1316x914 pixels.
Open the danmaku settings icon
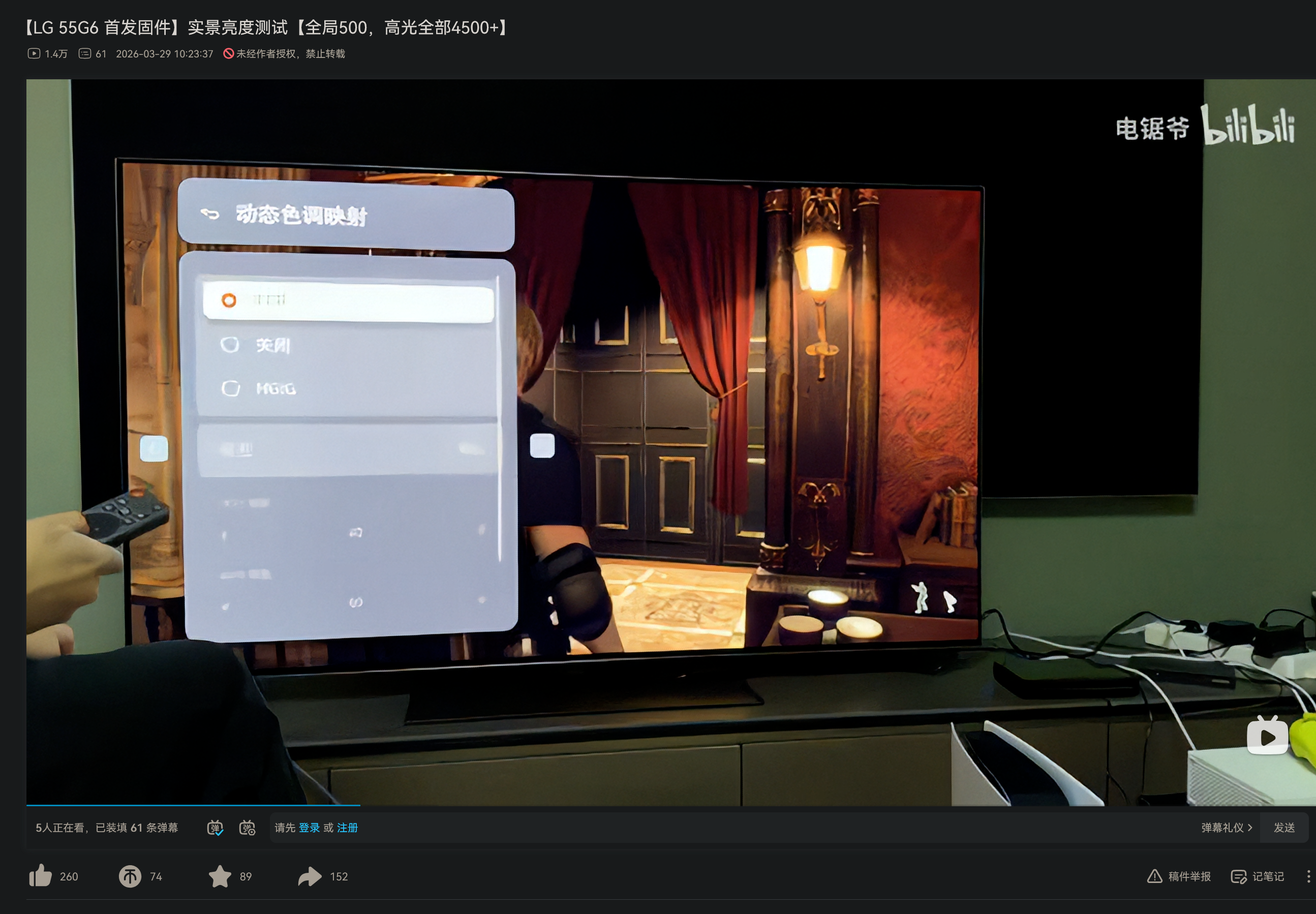[x=248, y=828]
